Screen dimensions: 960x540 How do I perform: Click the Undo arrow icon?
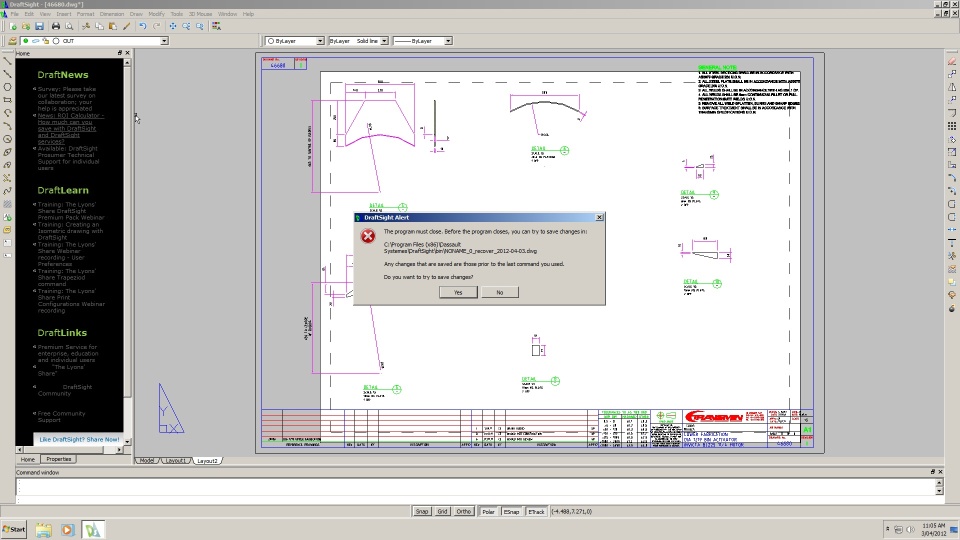tap(143, 26)
